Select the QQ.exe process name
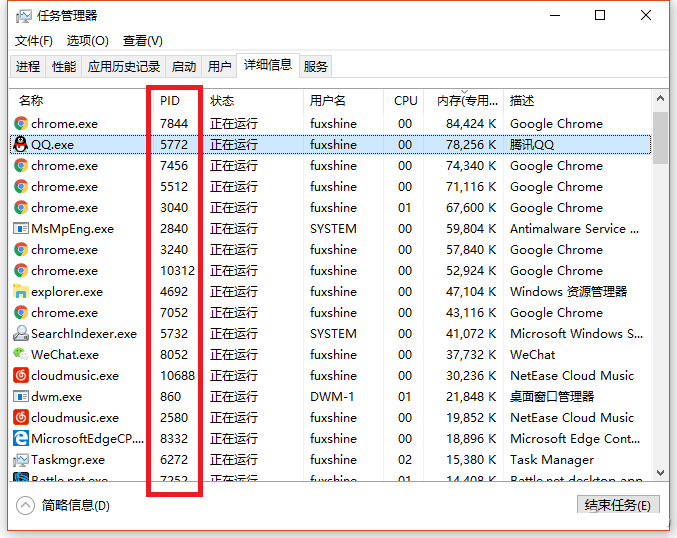 coord(52,145)
